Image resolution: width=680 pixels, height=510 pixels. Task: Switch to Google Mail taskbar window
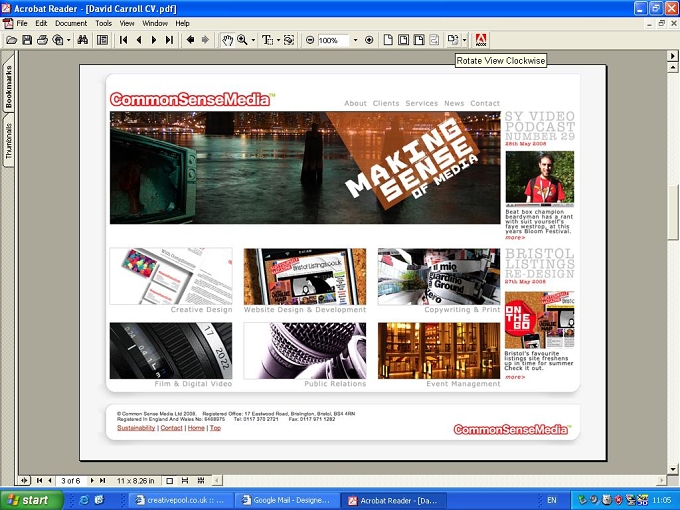pyautogui.click(x=287, y=500)
